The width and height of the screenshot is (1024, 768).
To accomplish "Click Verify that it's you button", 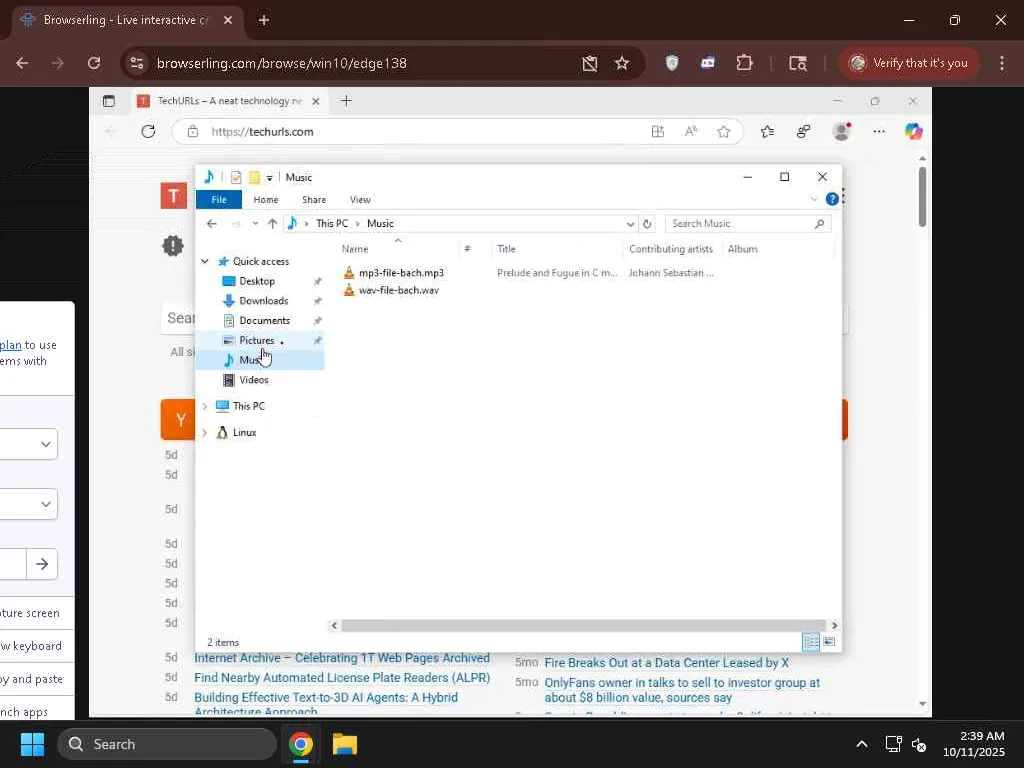I will tap(908, 63).
